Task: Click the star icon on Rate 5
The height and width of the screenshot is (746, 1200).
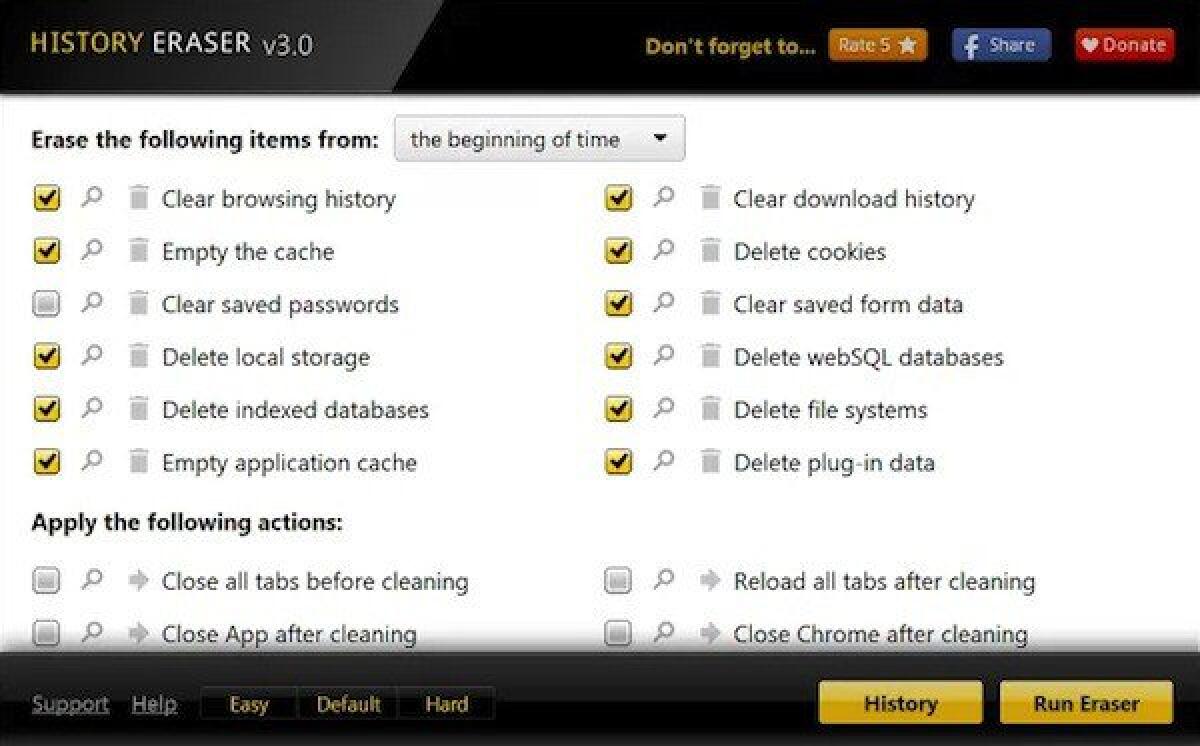Action: coord(908,44)
